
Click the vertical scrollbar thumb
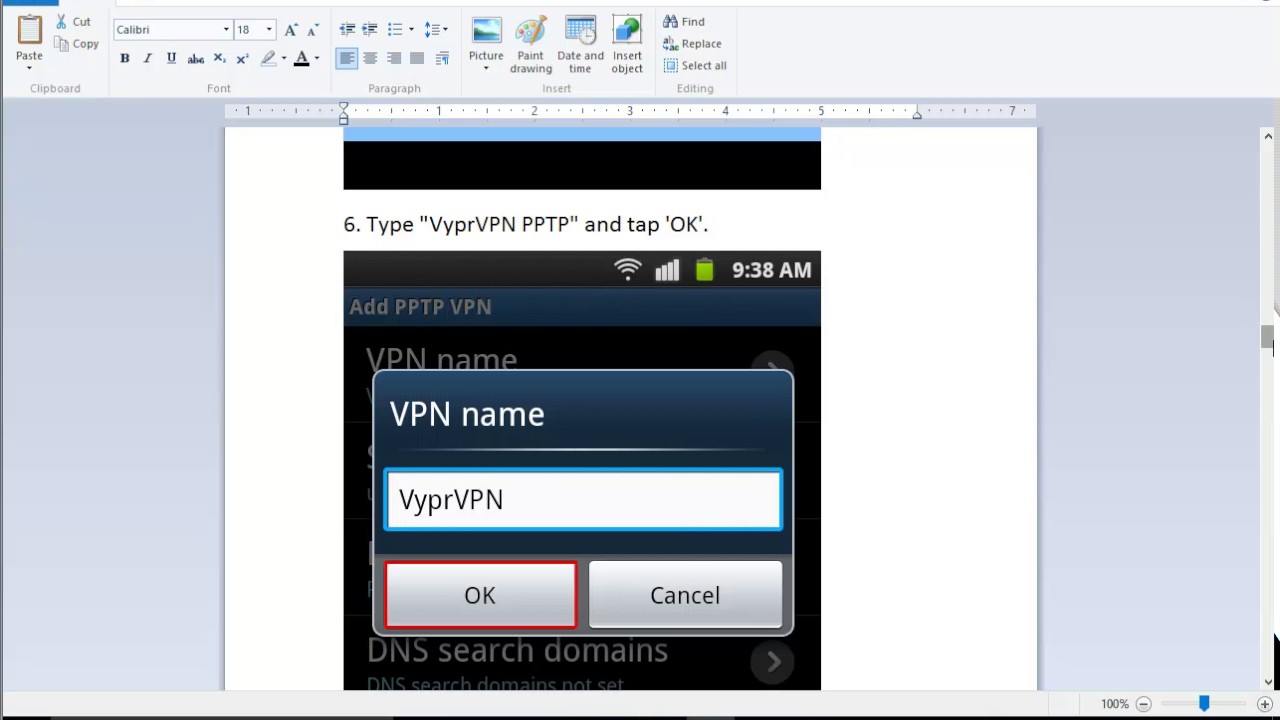pyautogui.click(x=1268, y=338)
